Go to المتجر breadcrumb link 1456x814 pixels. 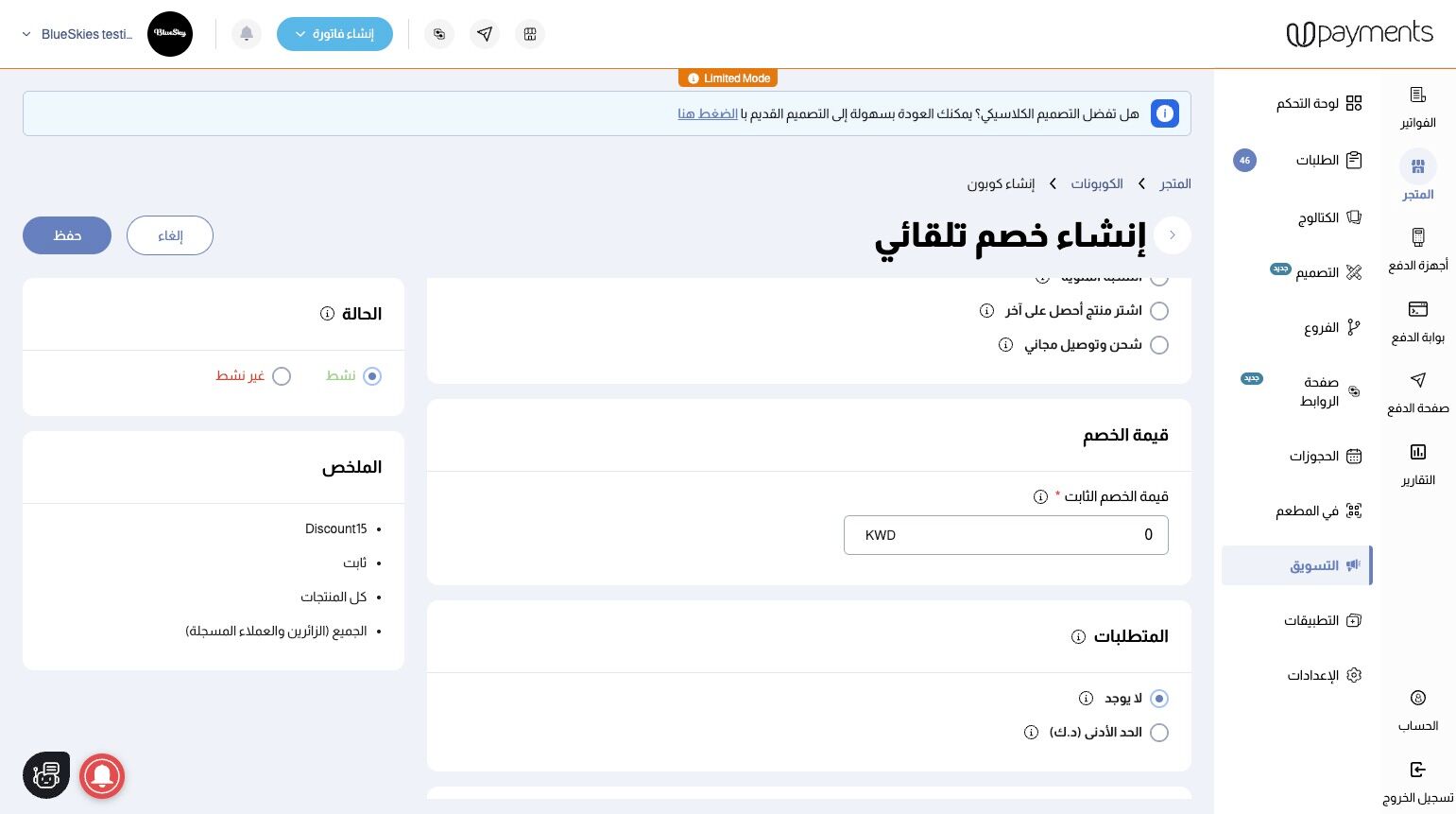pyautogui.click(x=1175, y=183)
